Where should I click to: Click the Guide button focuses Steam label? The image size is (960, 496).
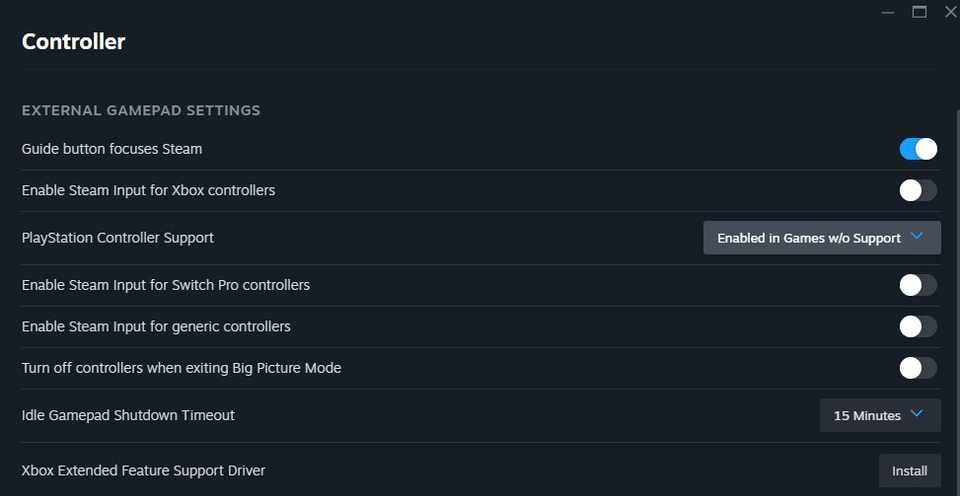point(112,149)
